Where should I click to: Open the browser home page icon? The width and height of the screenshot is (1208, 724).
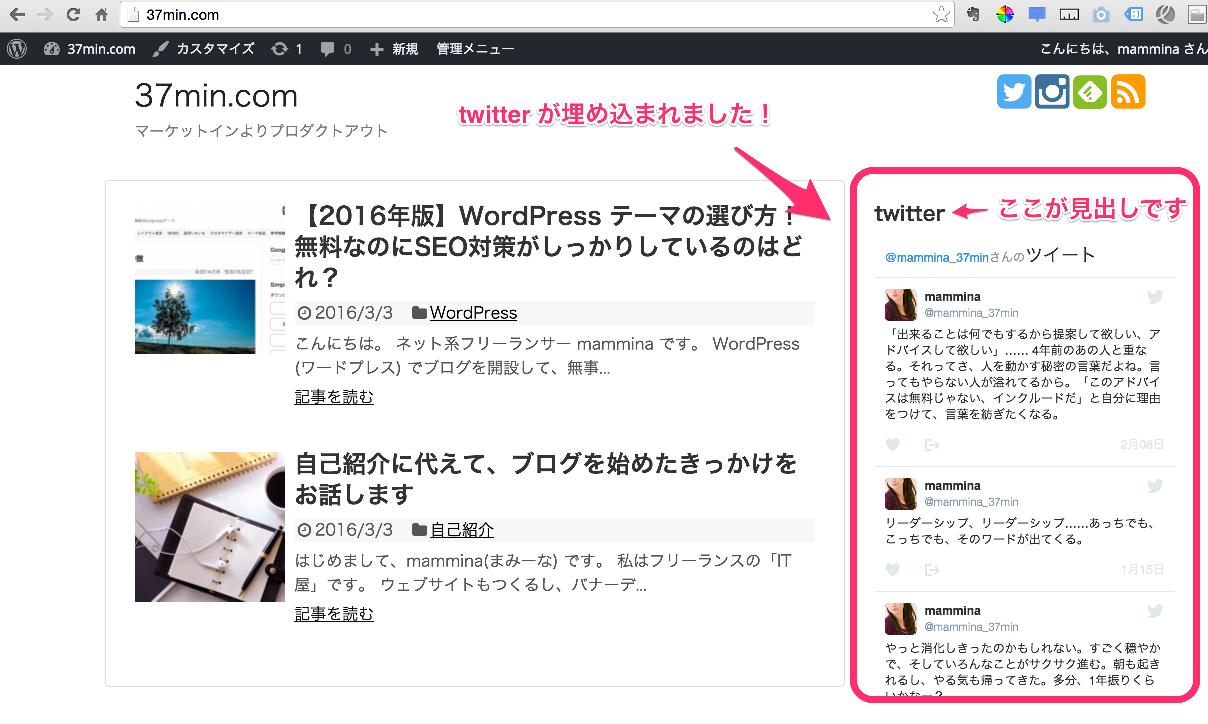tap(101, 15)
